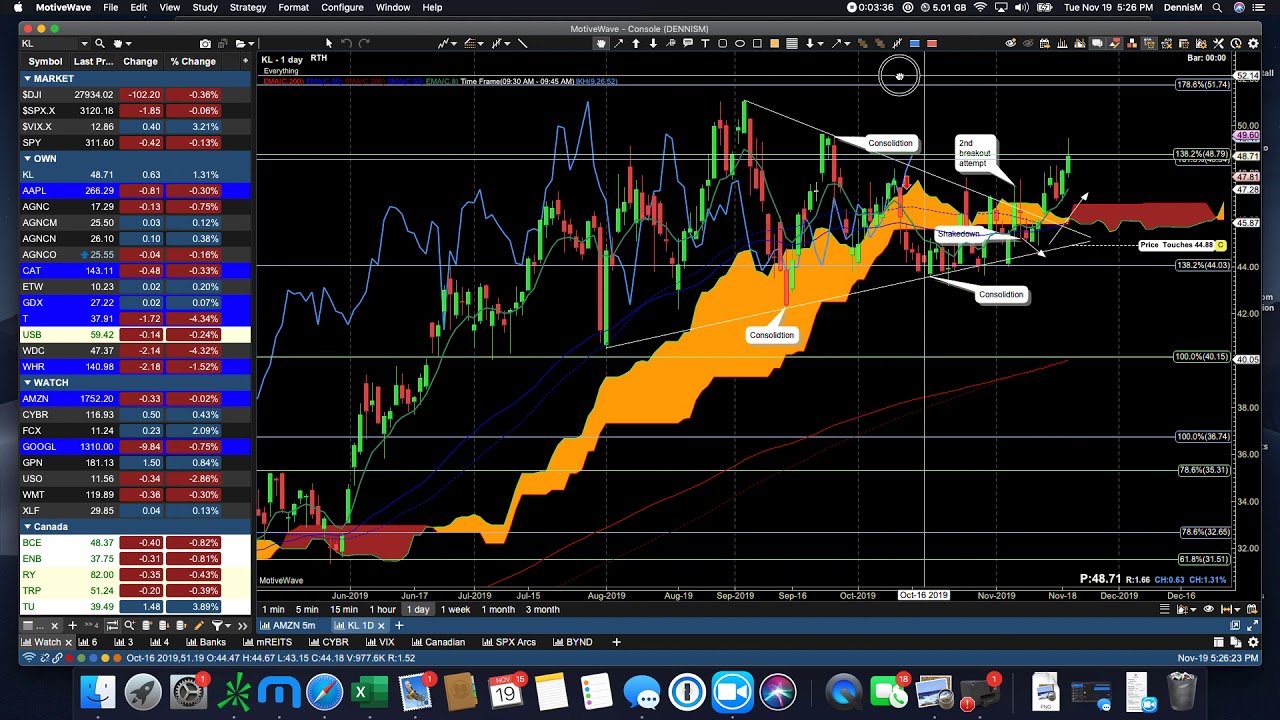Select the text label tool
Image resolution: width=1280 pixels, height=720 pixels.
point(705,43)
